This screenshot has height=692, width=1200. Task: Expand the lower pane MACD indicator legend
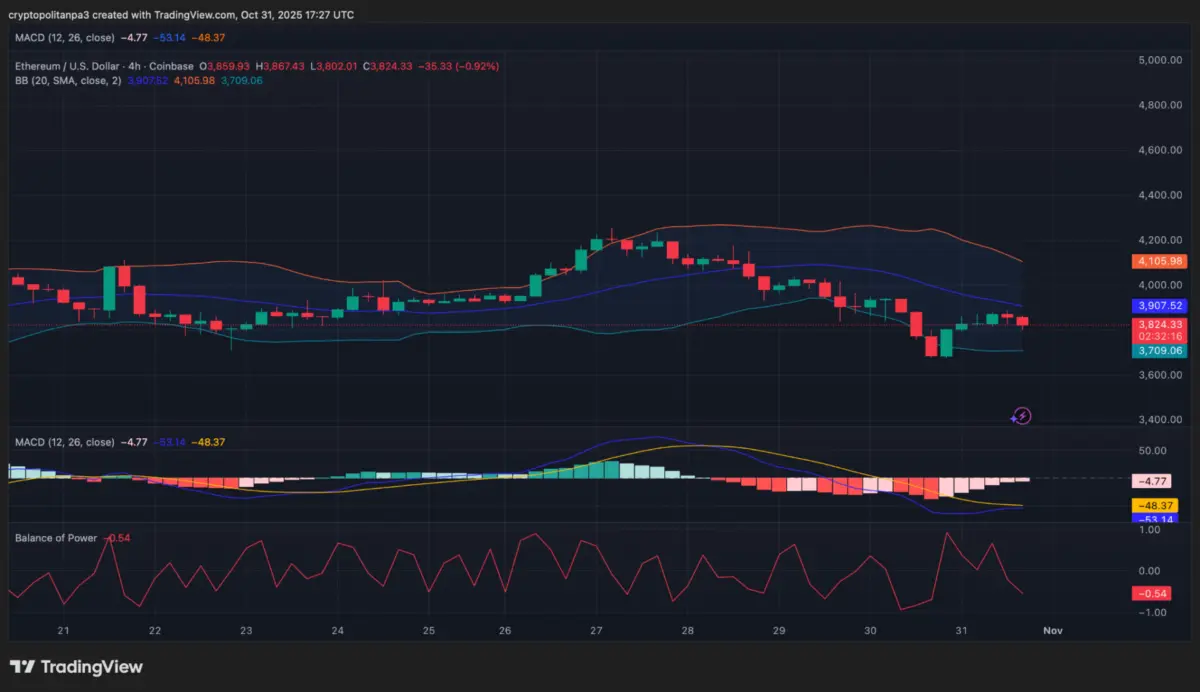click(63, 442)
